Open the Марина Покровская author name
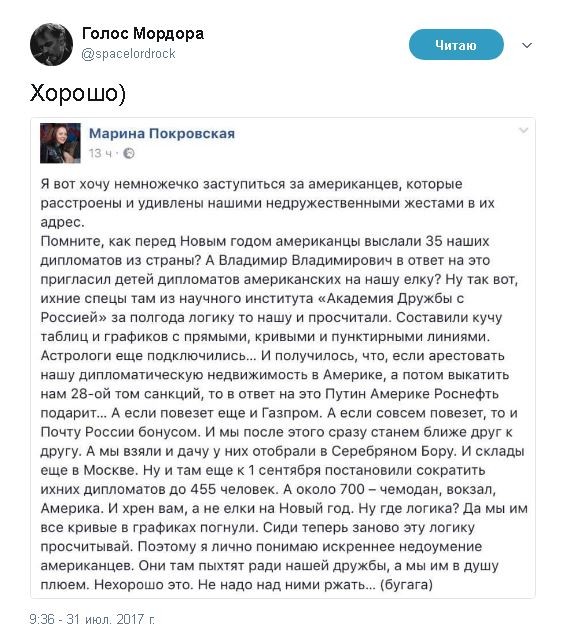Screen dimensions: 565x633 (x=162, y=133)
